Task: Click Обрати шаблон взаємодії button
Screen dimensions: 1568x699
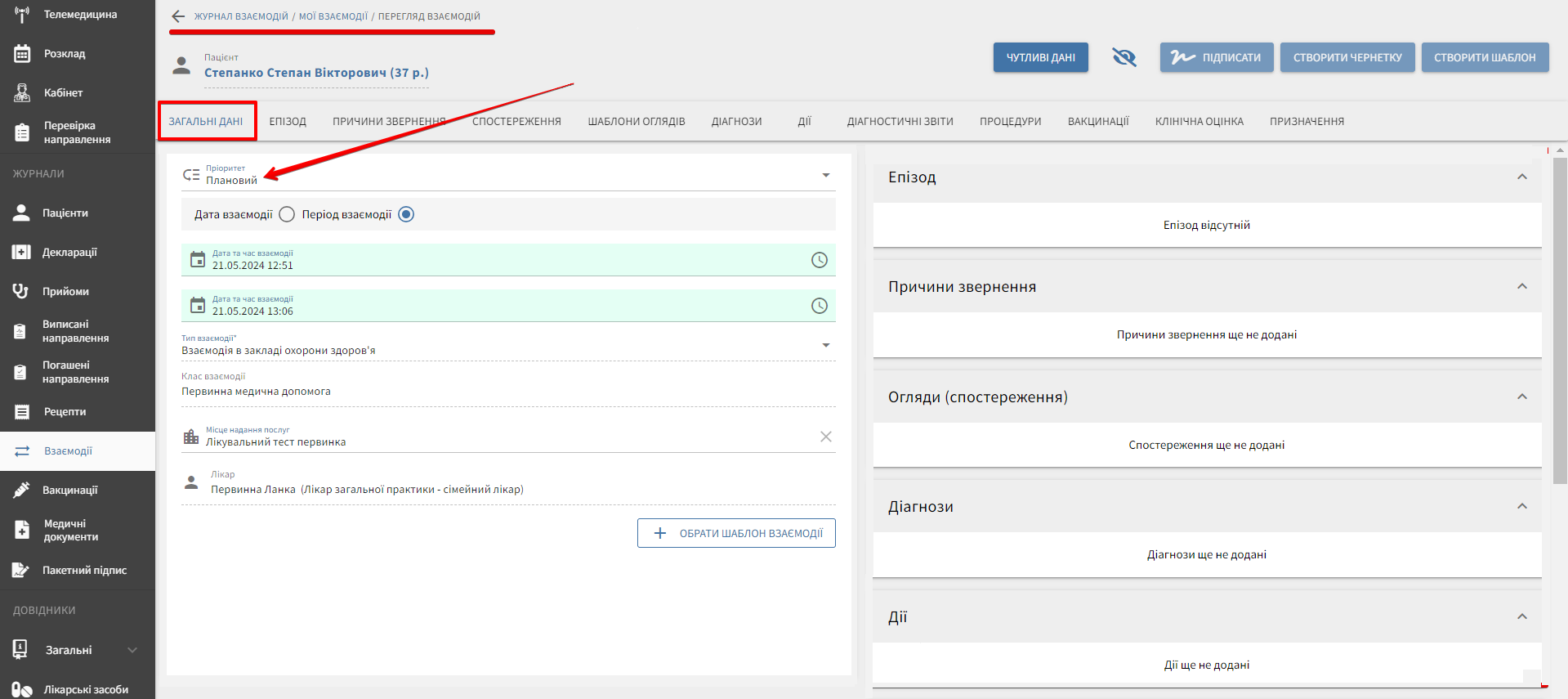Action: (736, 533)
